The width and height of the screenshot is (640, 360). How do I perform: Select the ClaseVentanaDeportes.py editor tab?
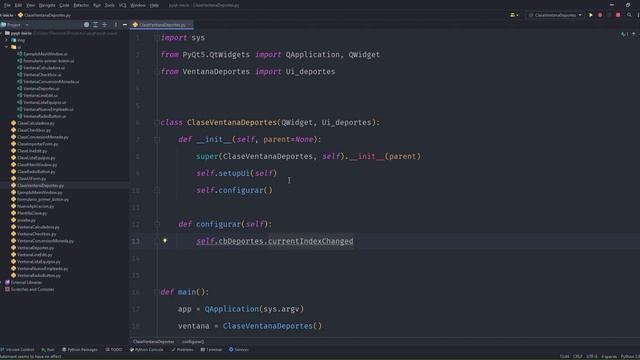[162, 25]
